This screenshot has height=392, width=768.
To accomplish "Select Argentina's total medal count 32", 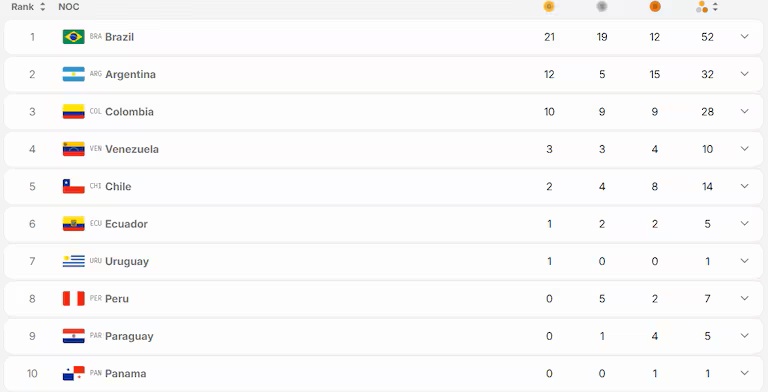I will [707, 74].
